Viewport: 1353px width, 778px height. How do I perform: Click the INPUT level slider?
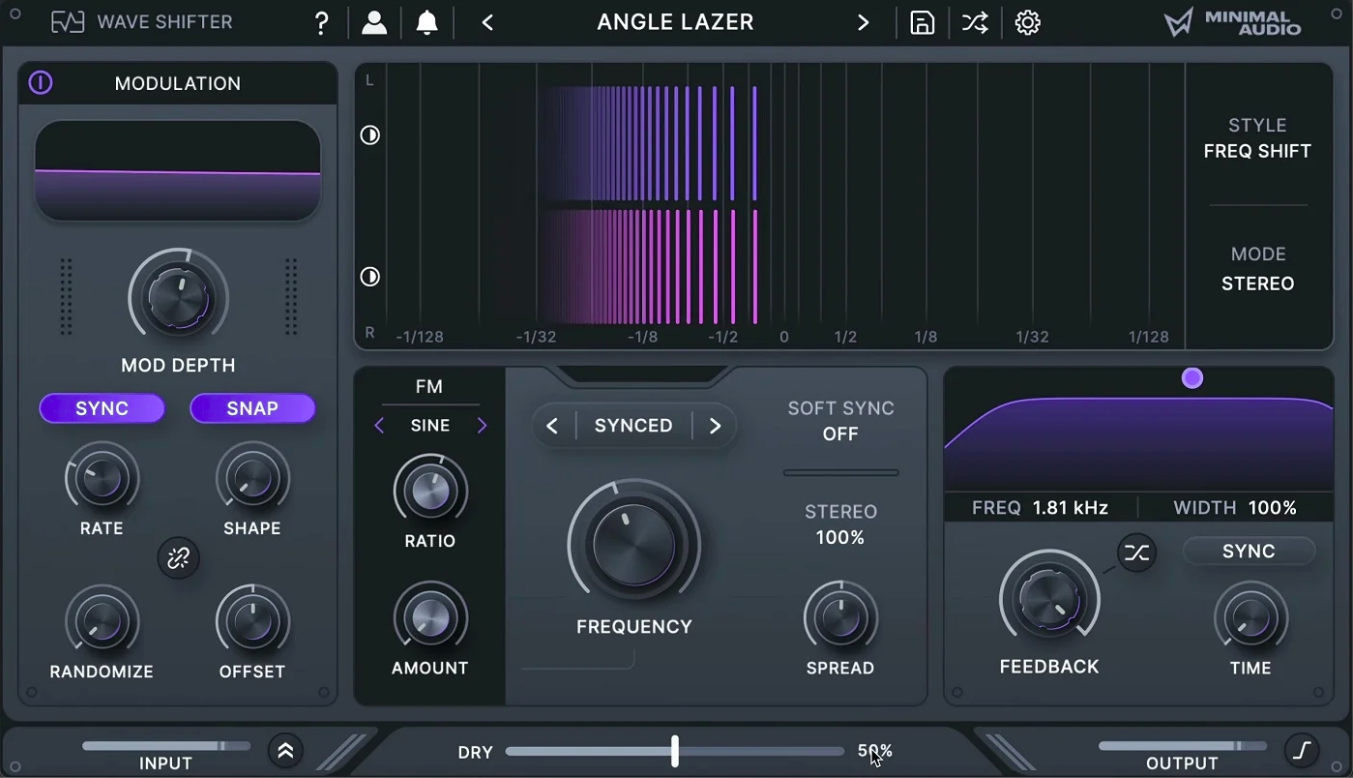coord(167,746)
